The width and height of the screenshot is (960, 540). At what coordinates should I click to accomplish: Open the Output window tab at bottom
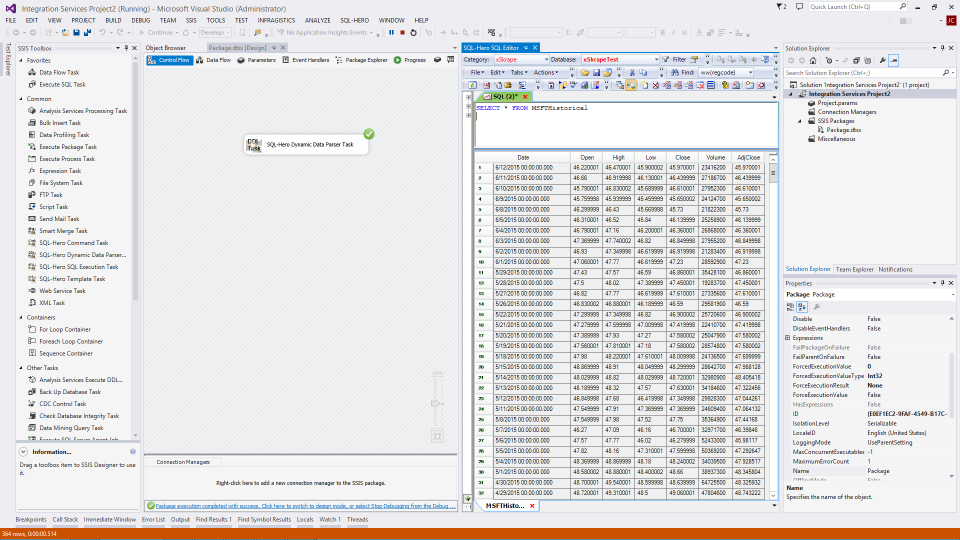[x=180, y=519]
